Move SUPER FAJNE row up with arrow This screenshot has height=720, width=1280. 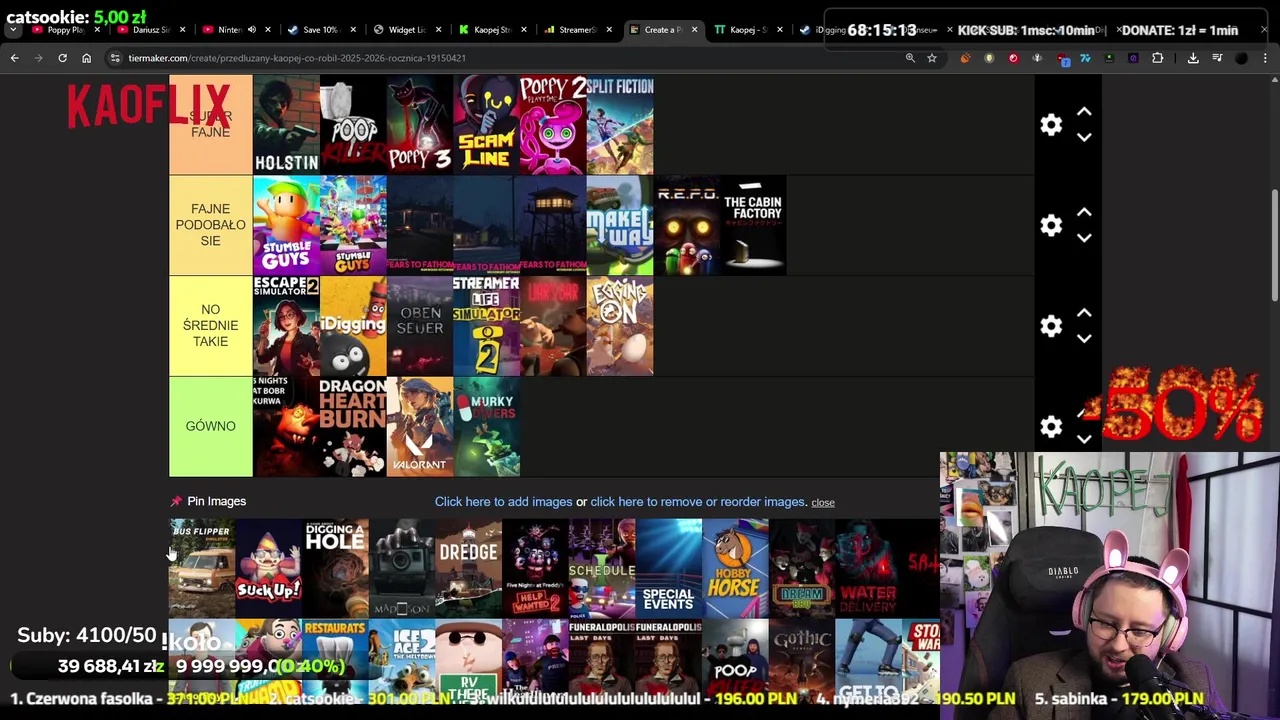click(1084, 112)
